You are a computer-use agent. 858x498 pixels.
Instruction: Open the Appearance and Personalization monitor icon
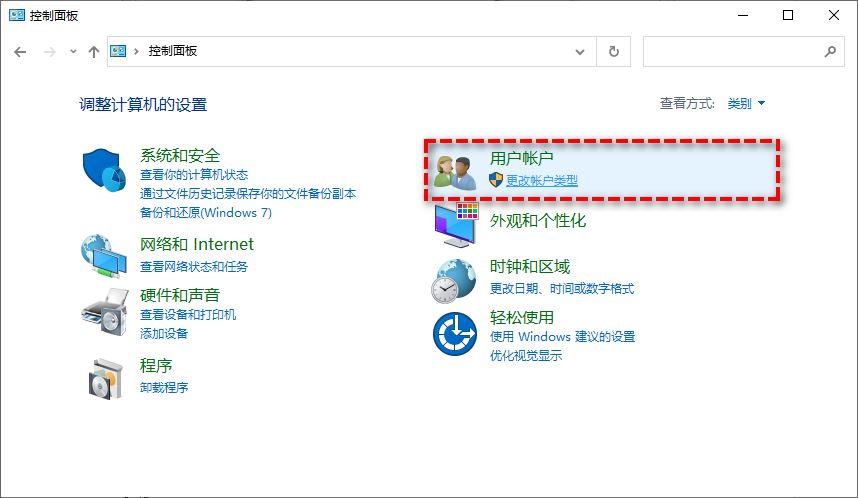pyautogui.click(x=456, y=222)
